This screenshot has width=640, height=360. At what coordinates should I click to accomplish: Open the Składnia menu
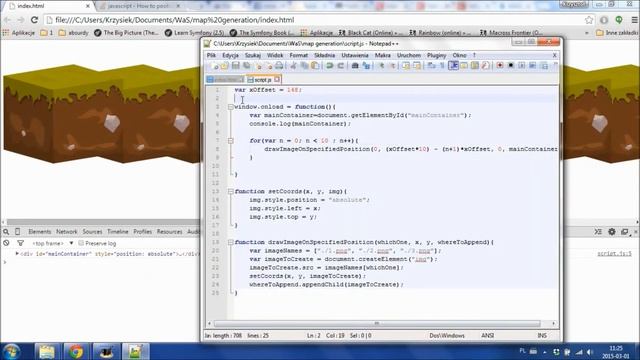(x=324, y=55)
